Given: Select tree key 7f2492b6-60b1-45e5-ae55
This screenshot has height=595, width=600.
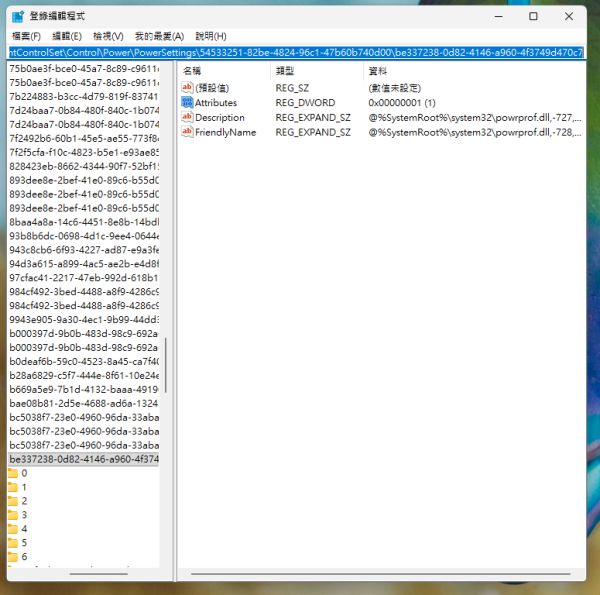Looking at the screenshot, I should click(x=84, y=139).
